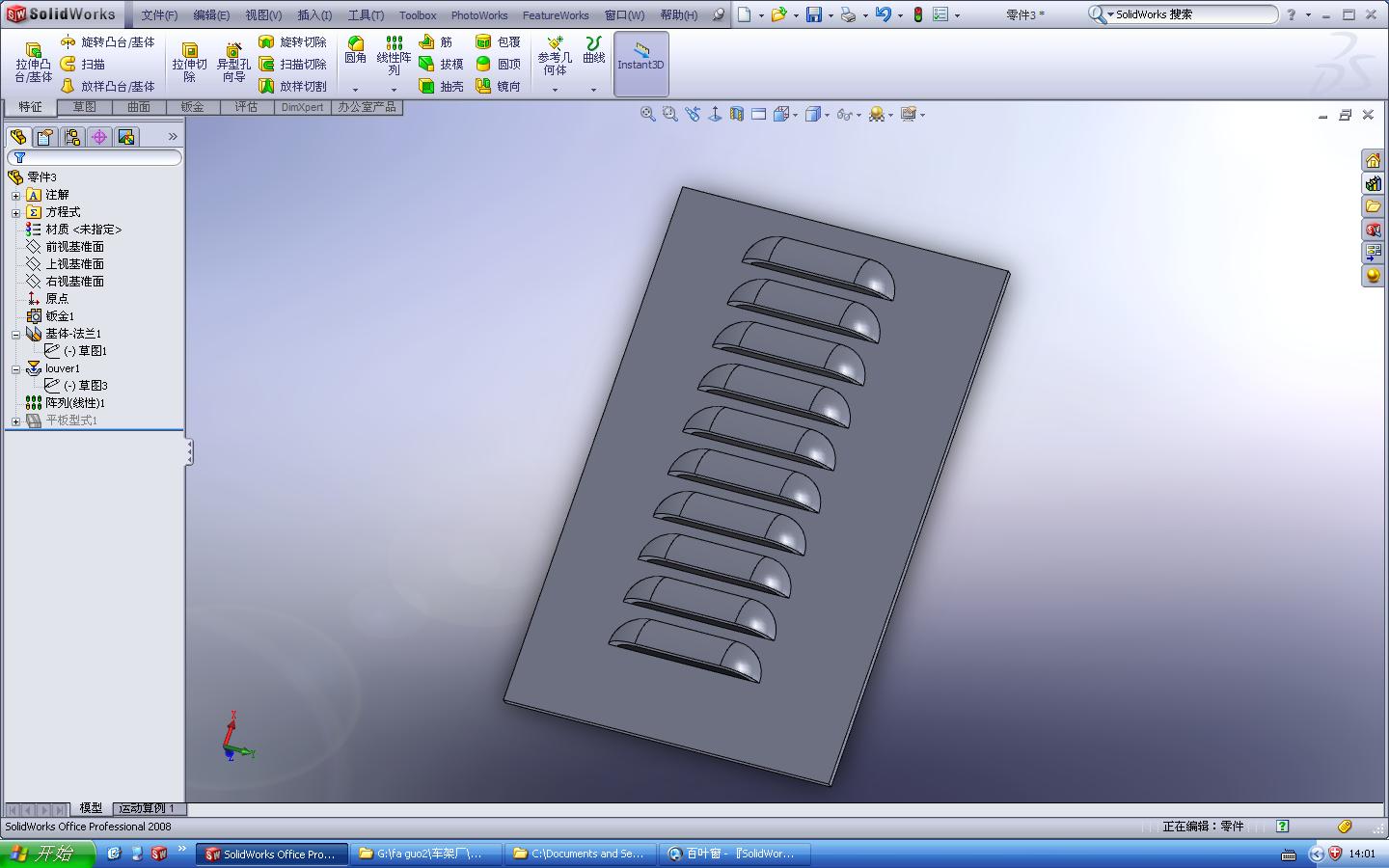This screenshot has height=868, width=1389.
Task: Select the 前视基准面 front plane
Action: (65, 247)
